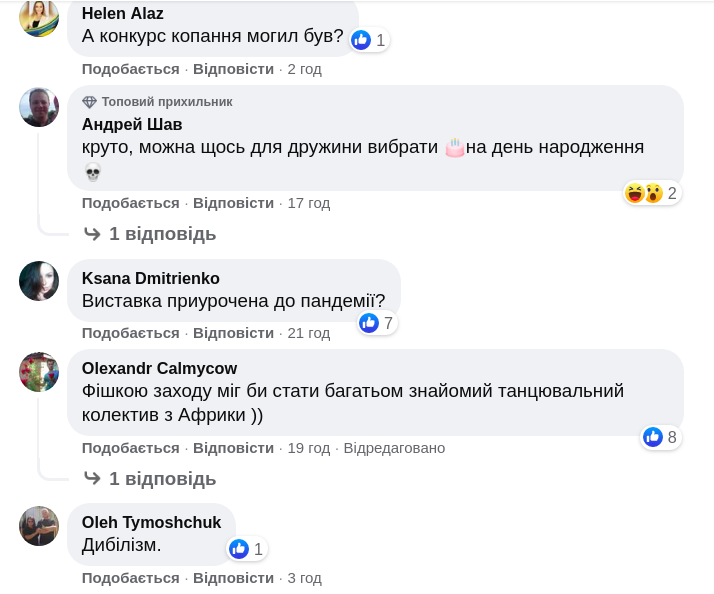Click Helen Alaz's profile avatar
This screenshot has height=594, width=714.
(39, 17)
